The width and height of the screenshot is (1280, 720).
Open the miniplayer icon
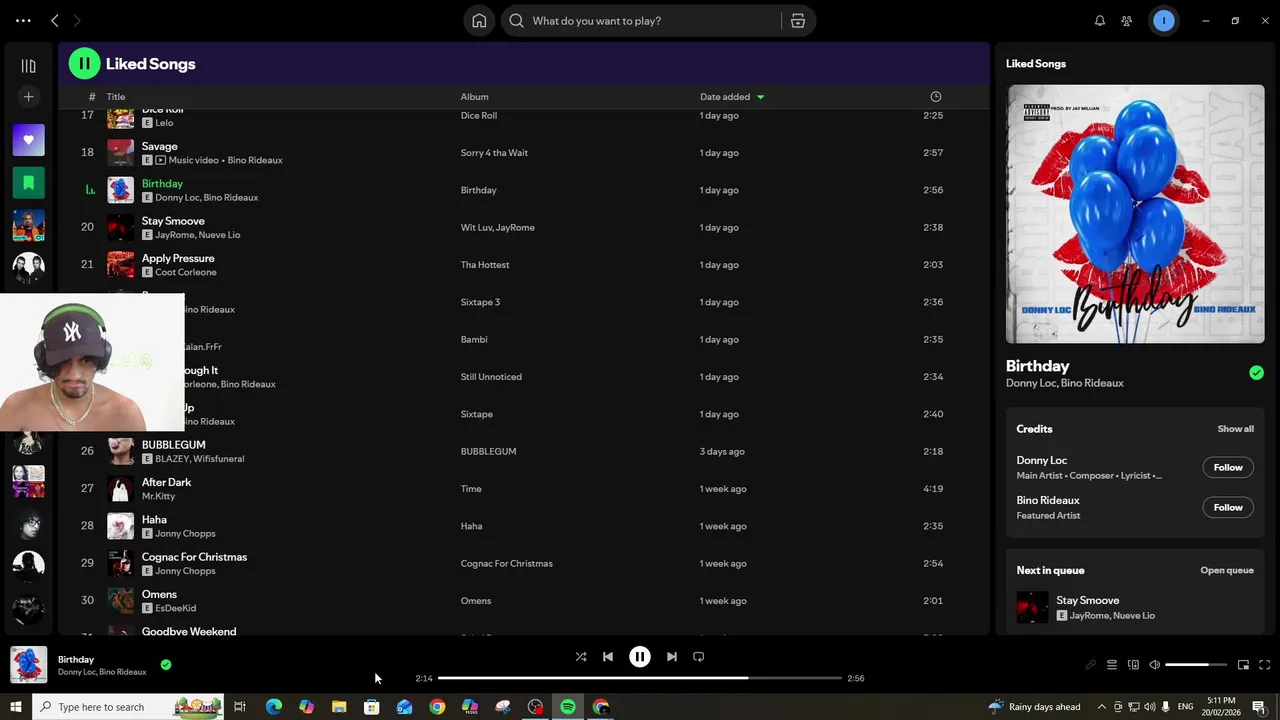[1243, 665]
